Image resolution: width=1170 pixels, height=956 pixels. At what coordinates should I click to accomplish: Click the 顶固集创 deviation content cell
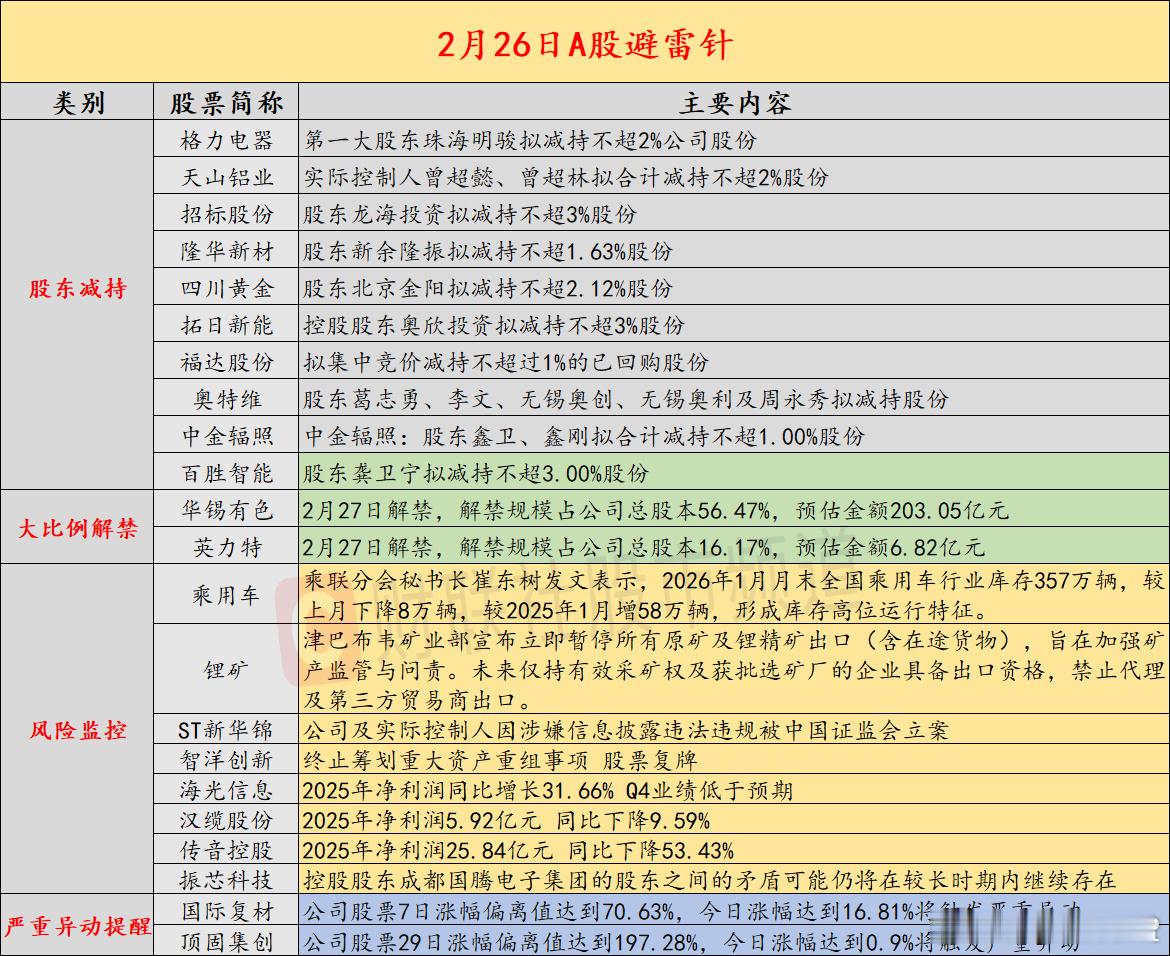(700, 940)
